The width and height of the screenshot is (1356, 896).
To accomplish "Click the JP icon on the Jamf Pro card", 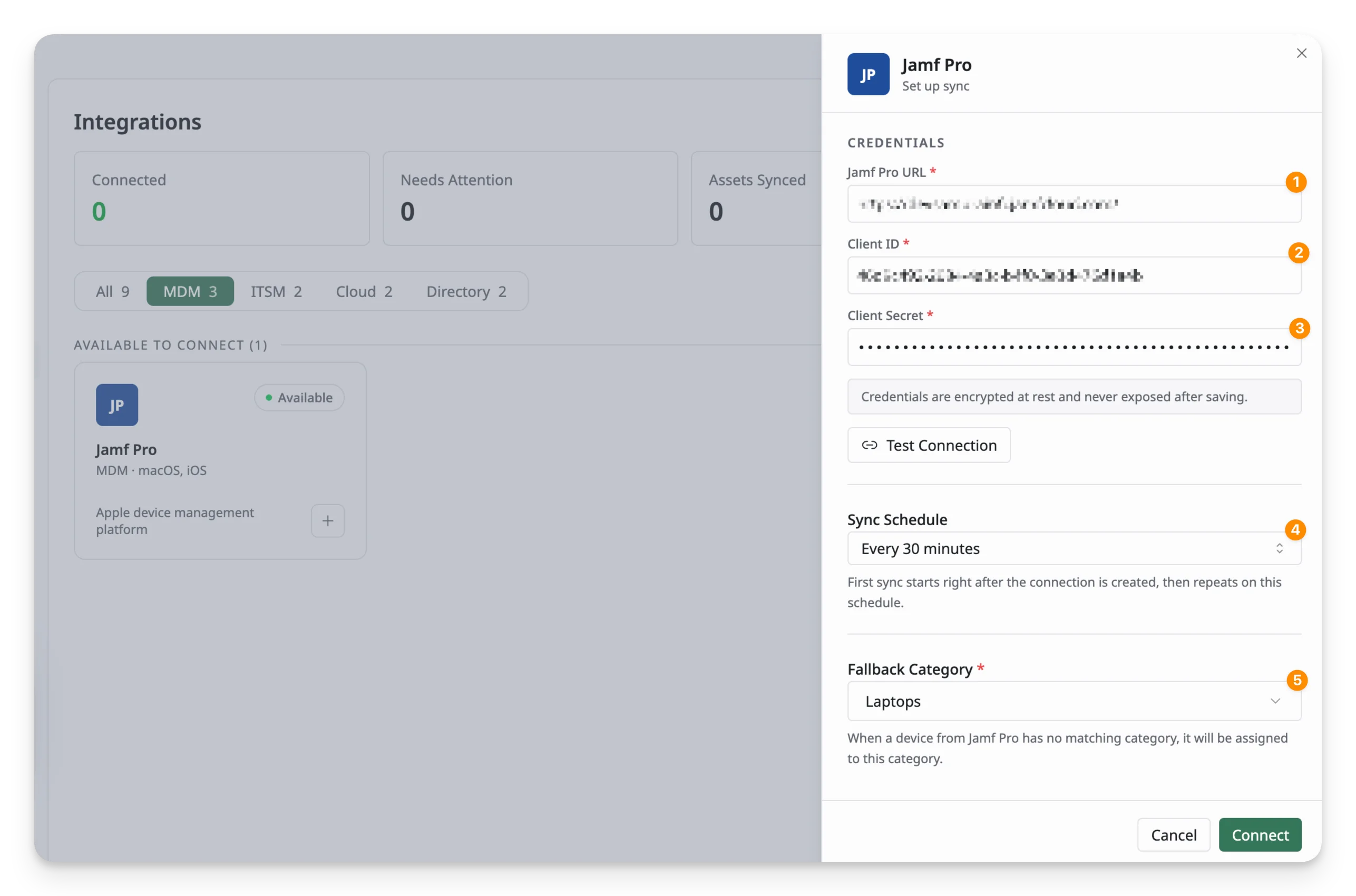I will 116,405.
